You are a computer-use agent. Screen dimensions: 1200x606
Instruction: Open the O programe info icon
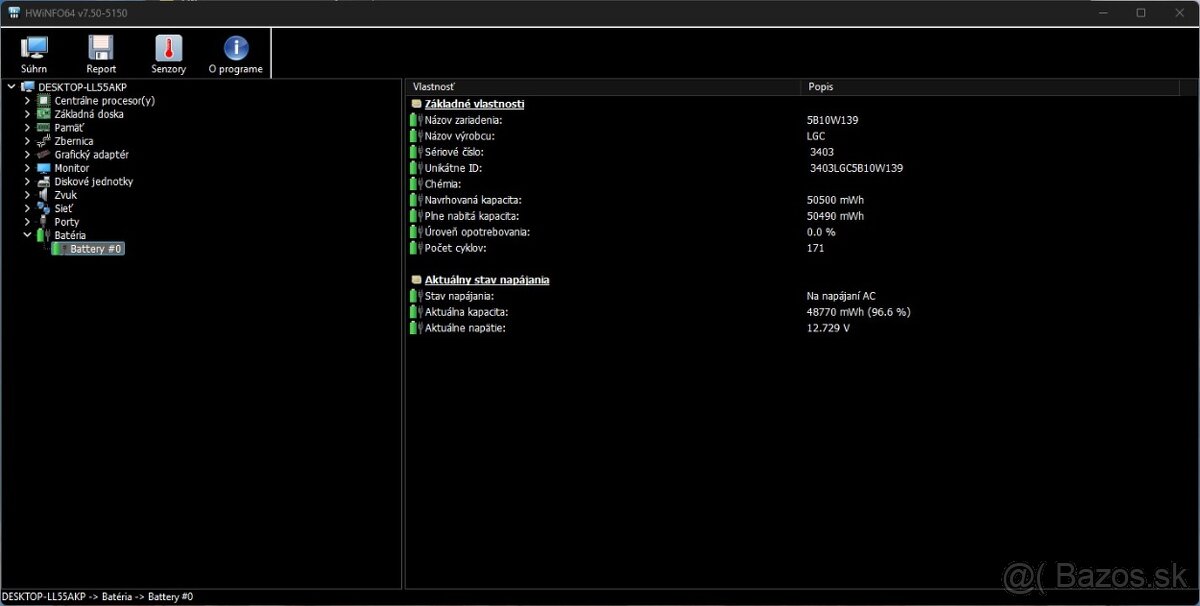235,45
